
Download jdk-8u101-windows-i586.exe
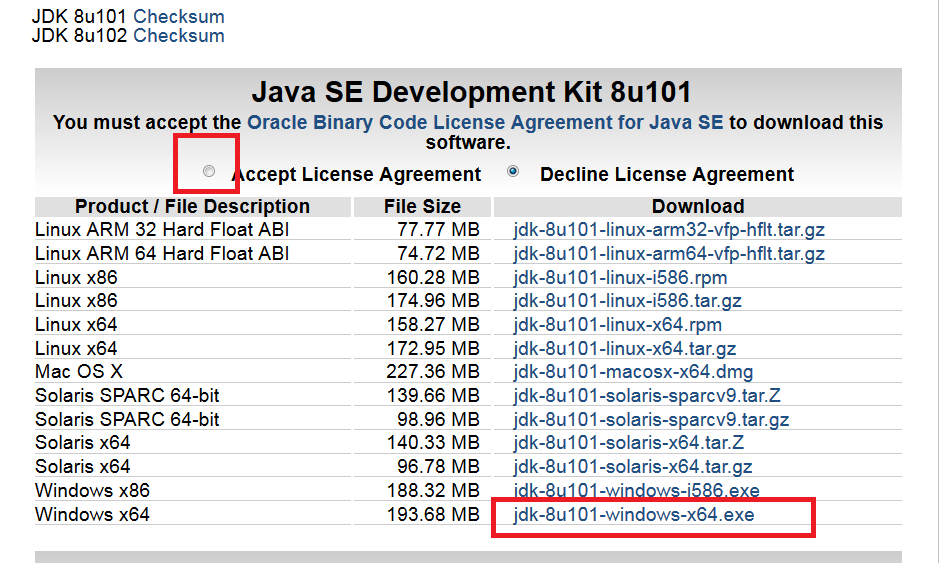(636, 490)
